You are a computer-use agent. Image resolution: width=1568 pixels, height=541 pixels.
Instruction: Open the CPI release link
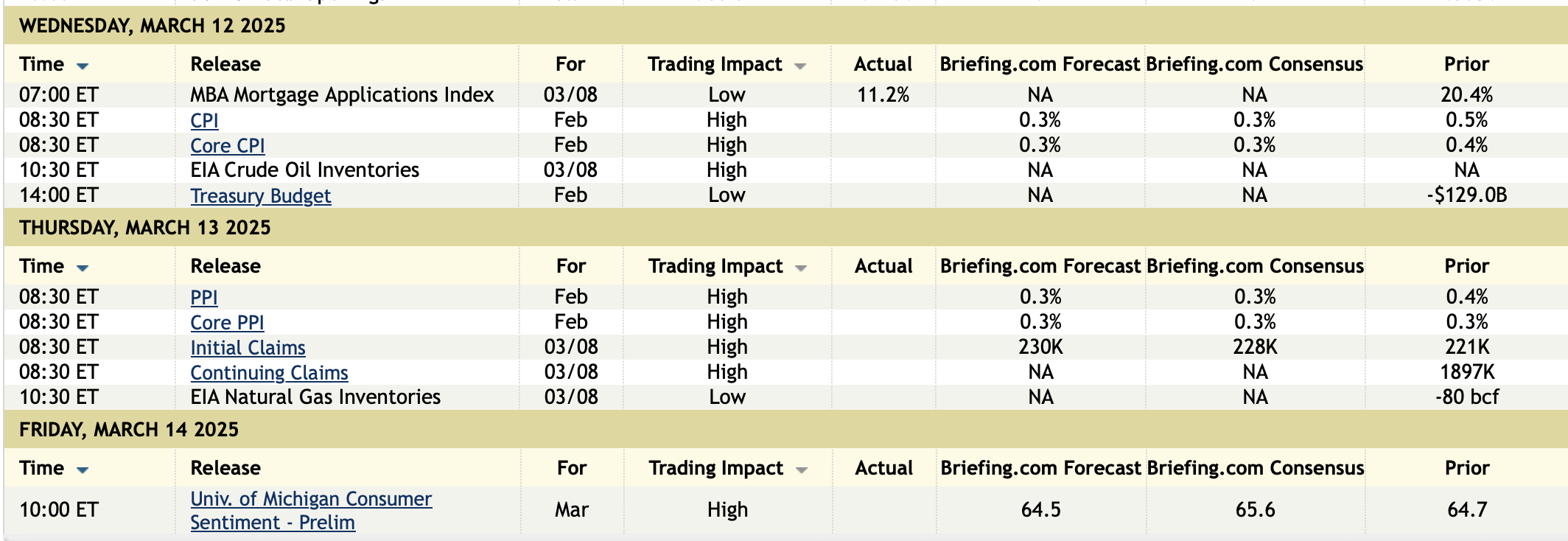point(204,120)
